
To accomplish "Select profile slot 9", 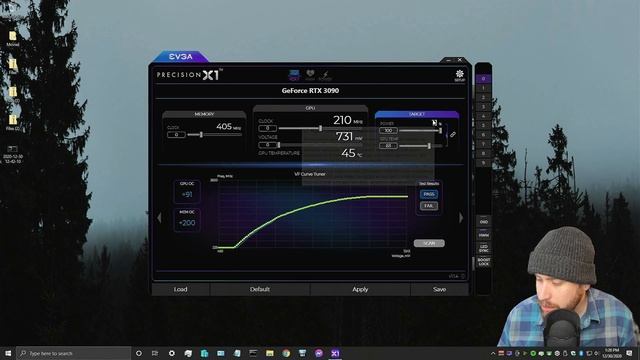I will point(483,163).
